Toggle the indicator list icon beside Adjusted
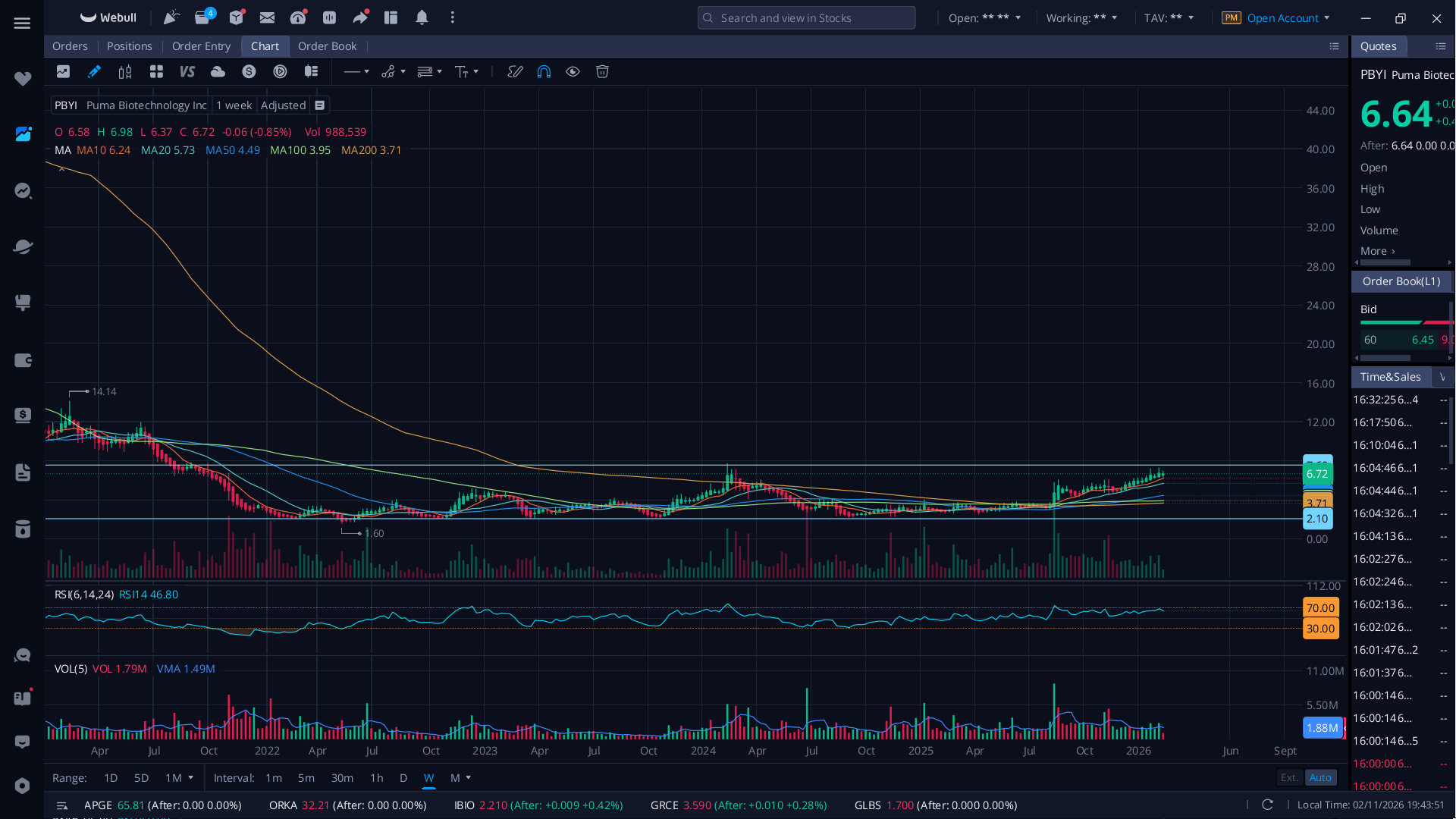Viewport: 1456px width, 819px height. click(320, 105)
